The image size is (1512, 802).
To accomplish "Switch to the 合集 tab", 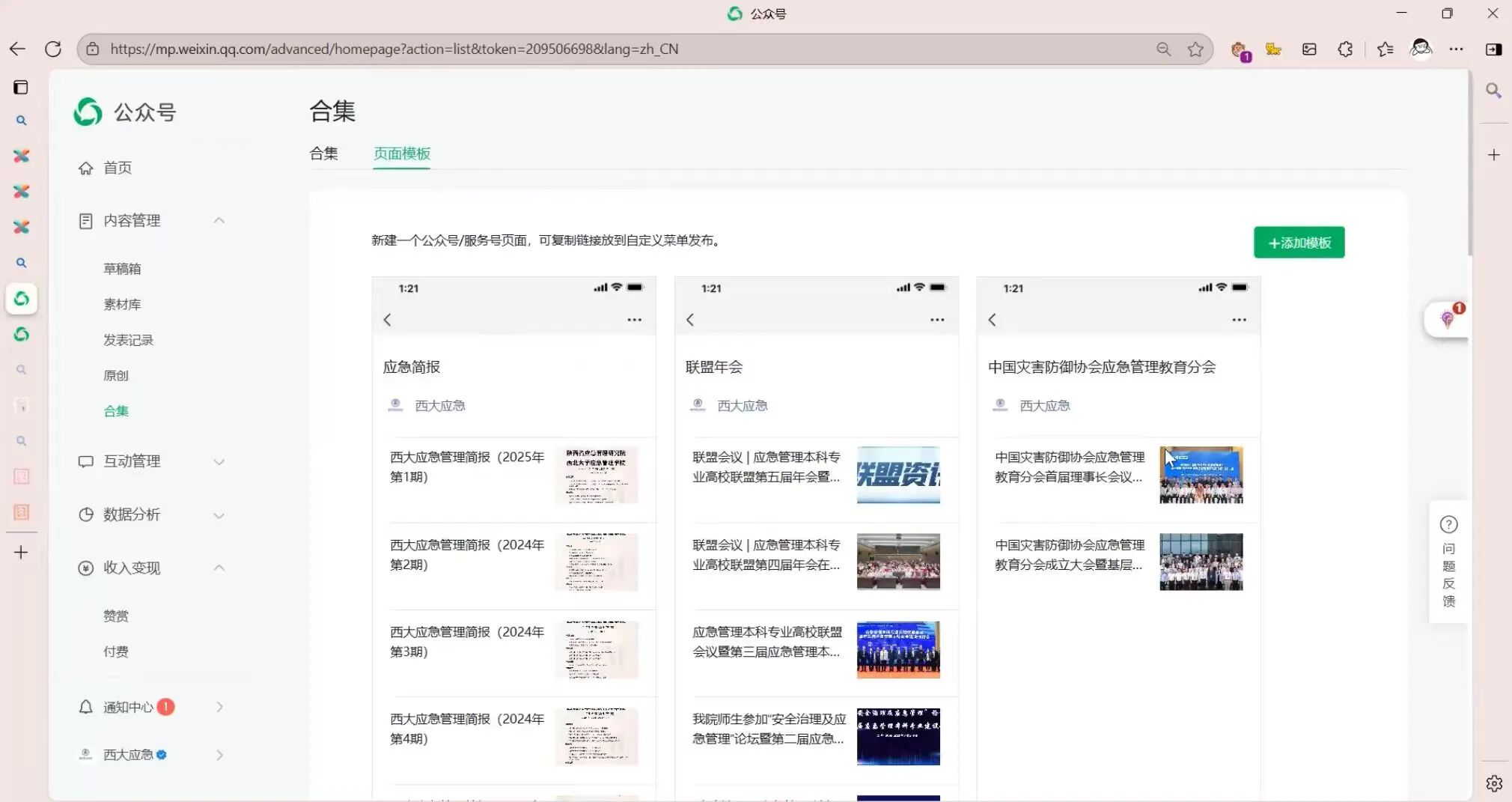I will point(323,154).
